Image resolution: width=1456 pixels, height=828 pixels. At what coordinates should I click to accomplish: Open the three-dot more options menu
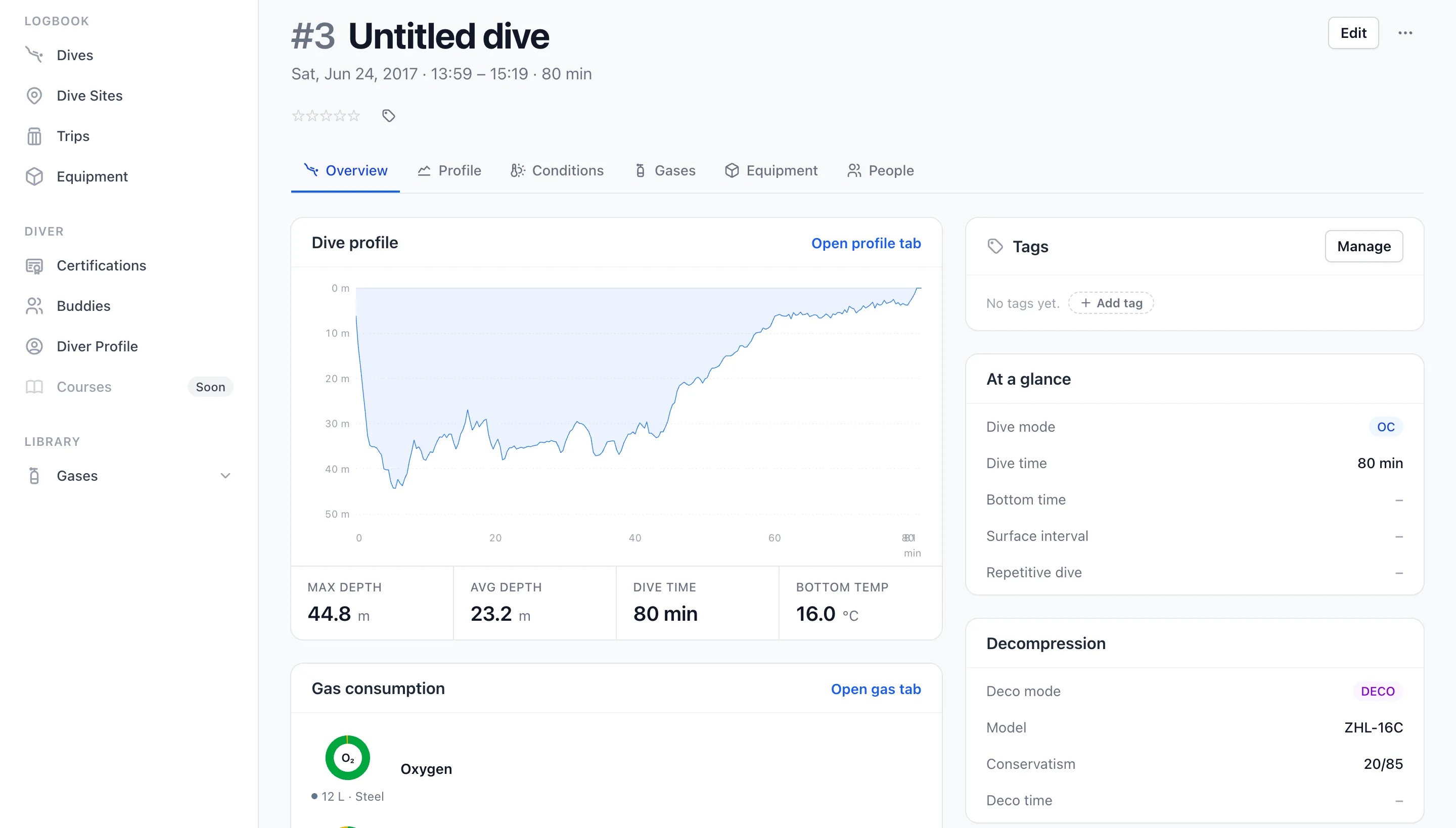[x=1405, y=33]
